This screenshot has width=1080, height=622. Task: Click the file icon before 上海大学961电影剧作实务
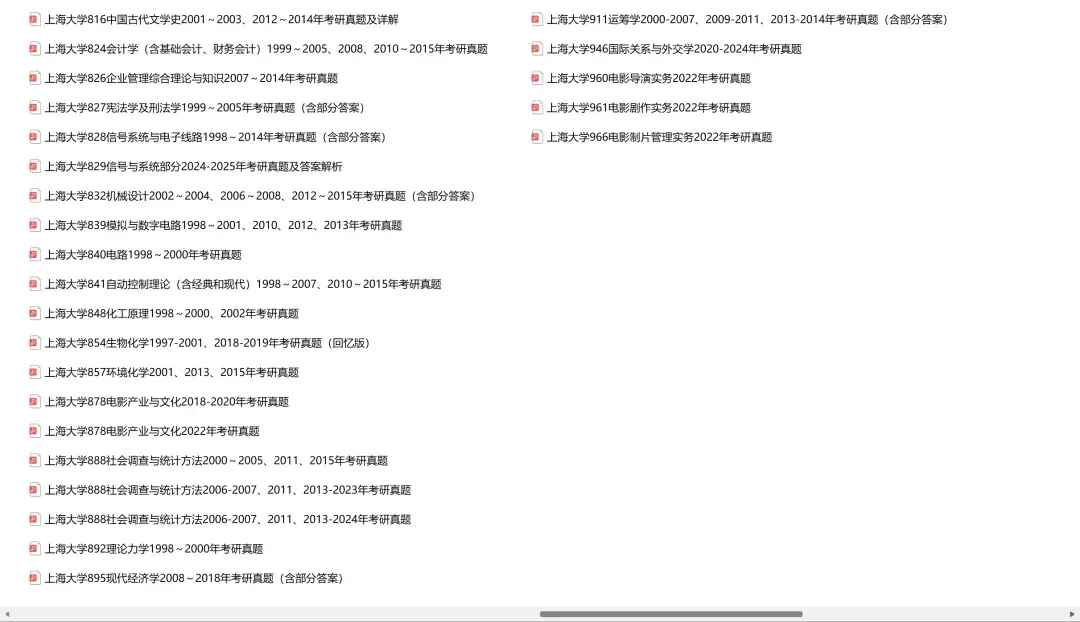click(x=537, y=107)
